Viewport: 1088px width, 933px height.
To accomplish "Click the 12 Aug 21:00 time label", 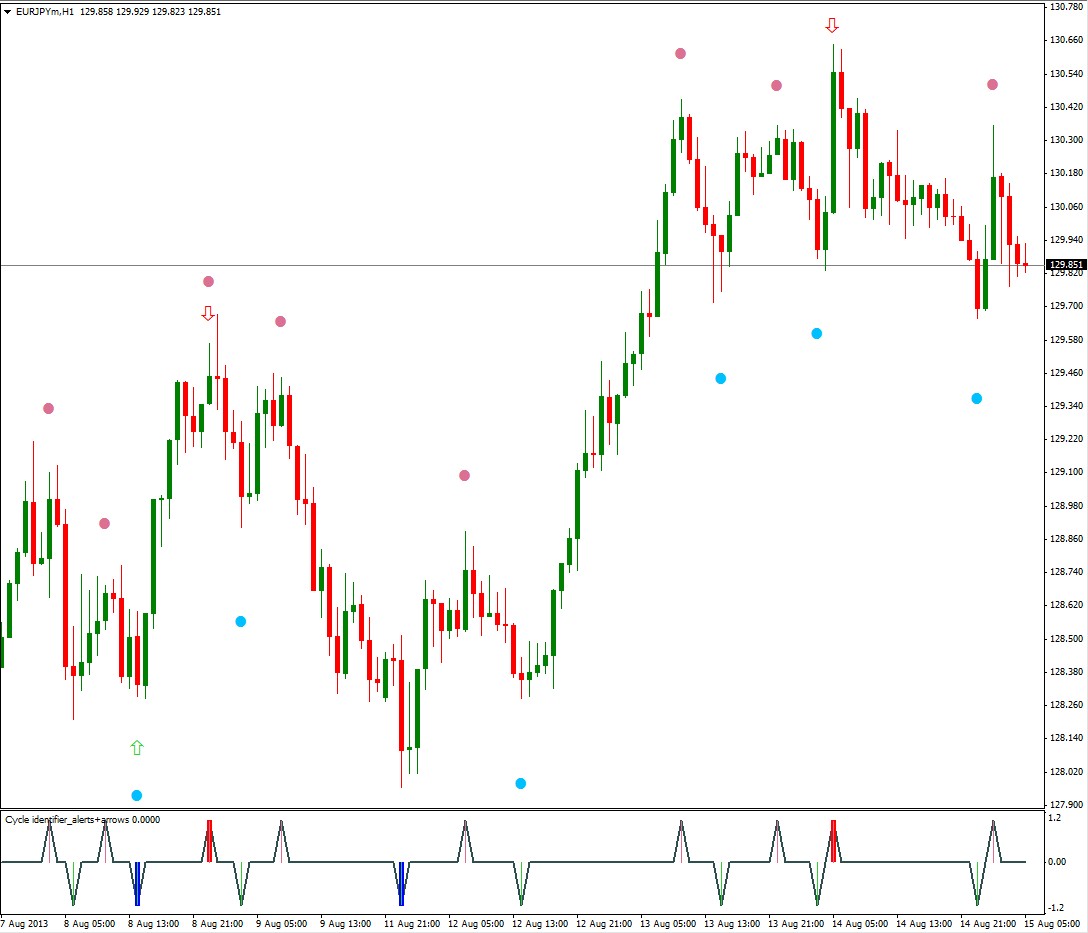I will 604,924.
